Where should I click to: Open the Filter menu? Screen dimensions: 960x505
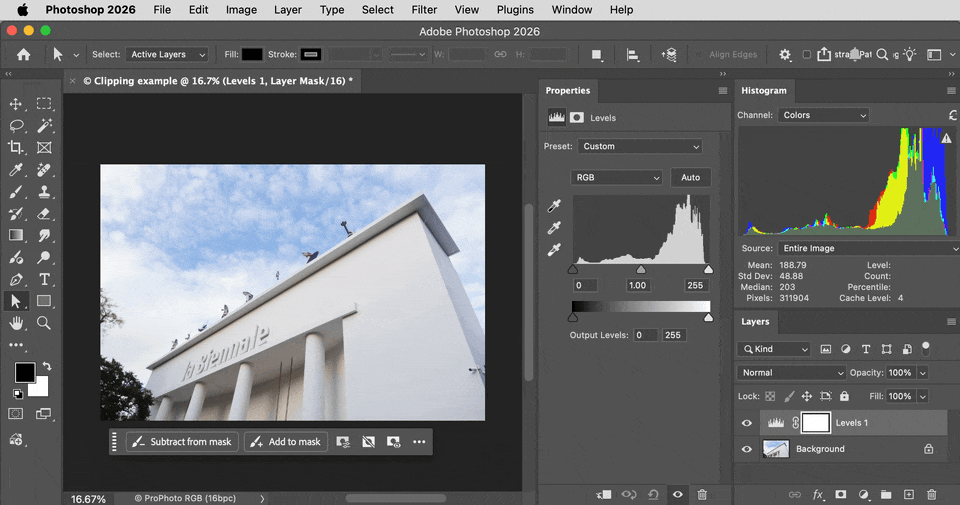[x=424, y=10]
